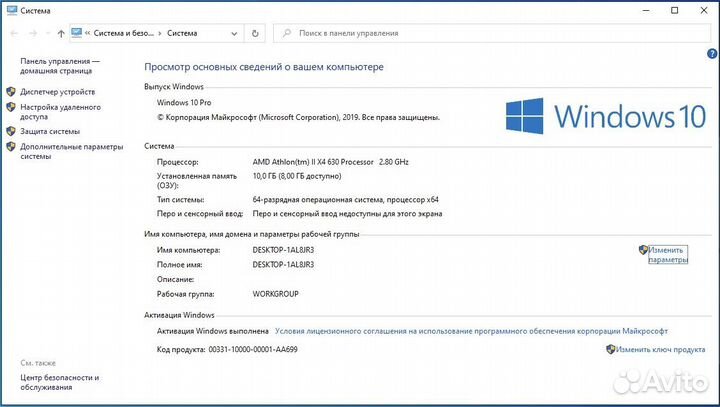Maximize the System window
Screen dimensions: 720x407
(x=675, y=10)
